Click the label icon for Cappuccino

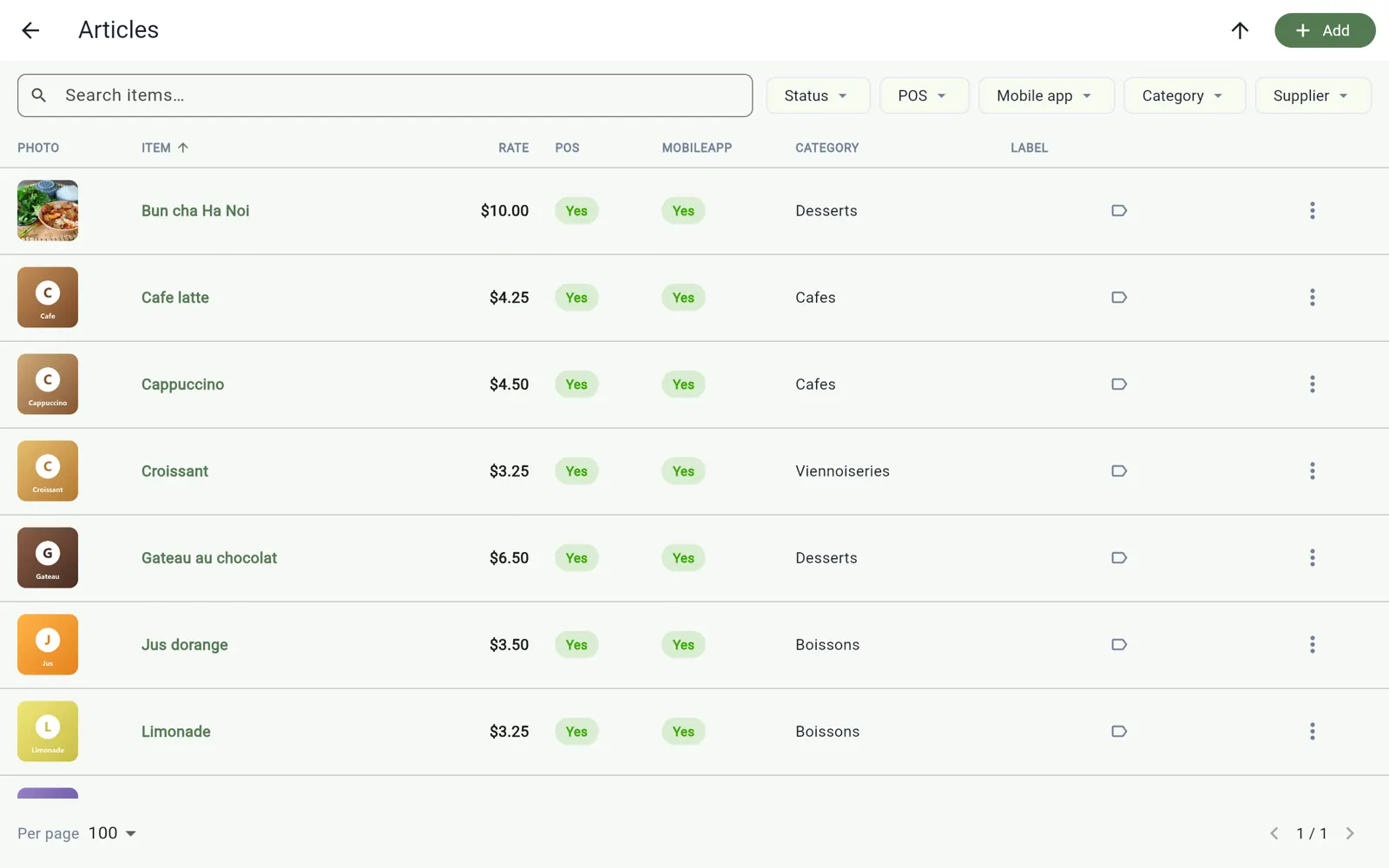1119,385
